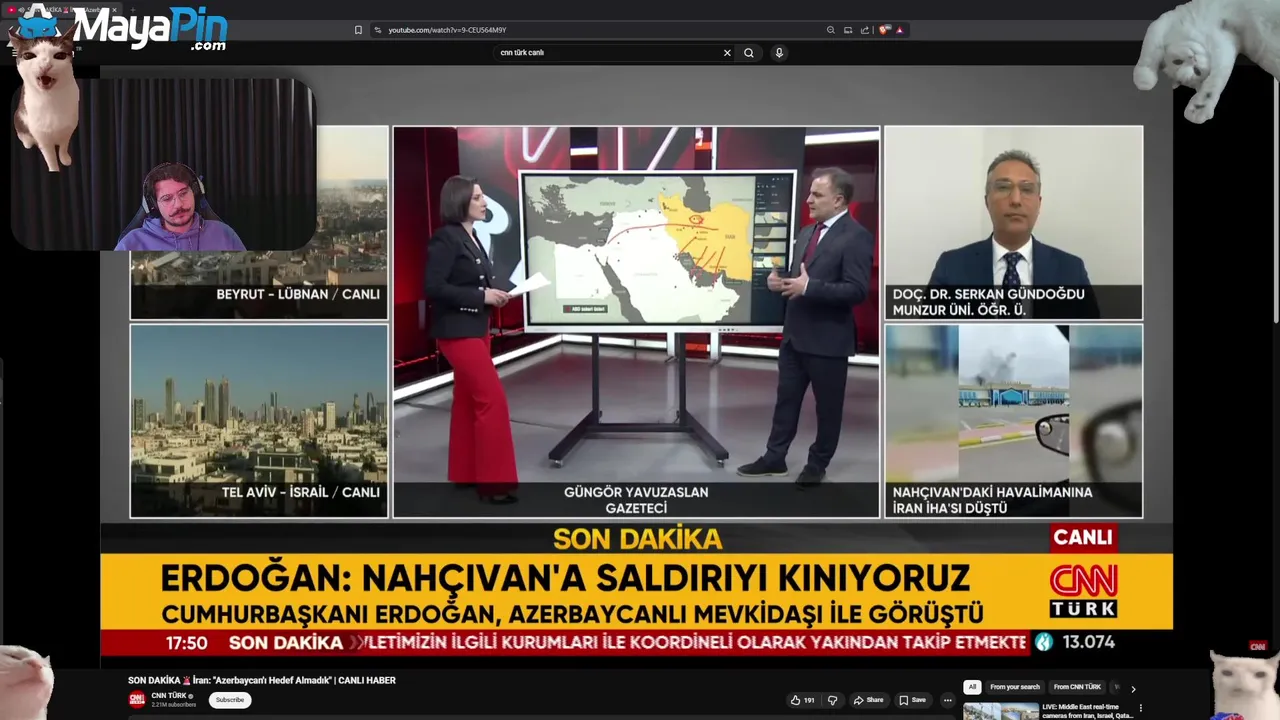Open more actions three-dot menu under video
Screen dimensions: 1280x720
pos(947,700)
